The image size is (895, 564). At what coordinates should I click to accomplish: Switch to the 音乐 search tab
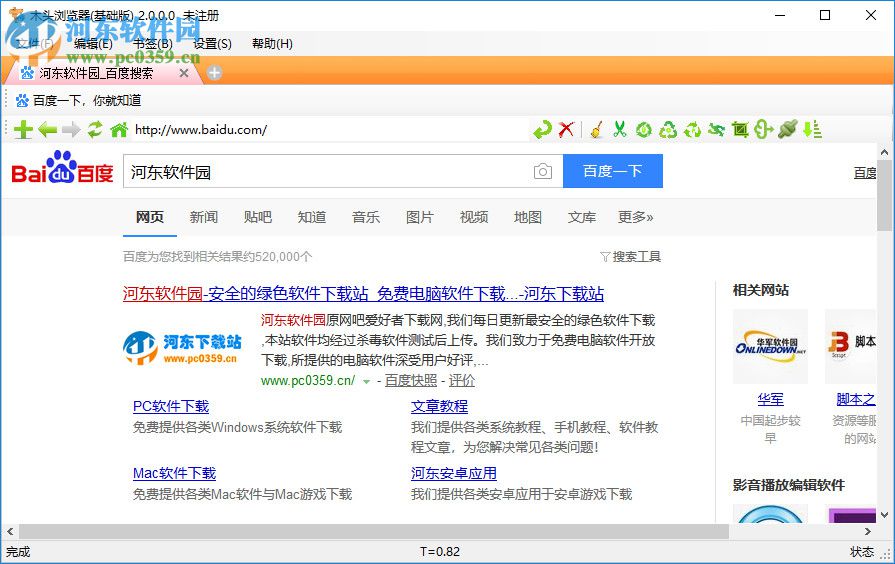(x=366, y=217)
